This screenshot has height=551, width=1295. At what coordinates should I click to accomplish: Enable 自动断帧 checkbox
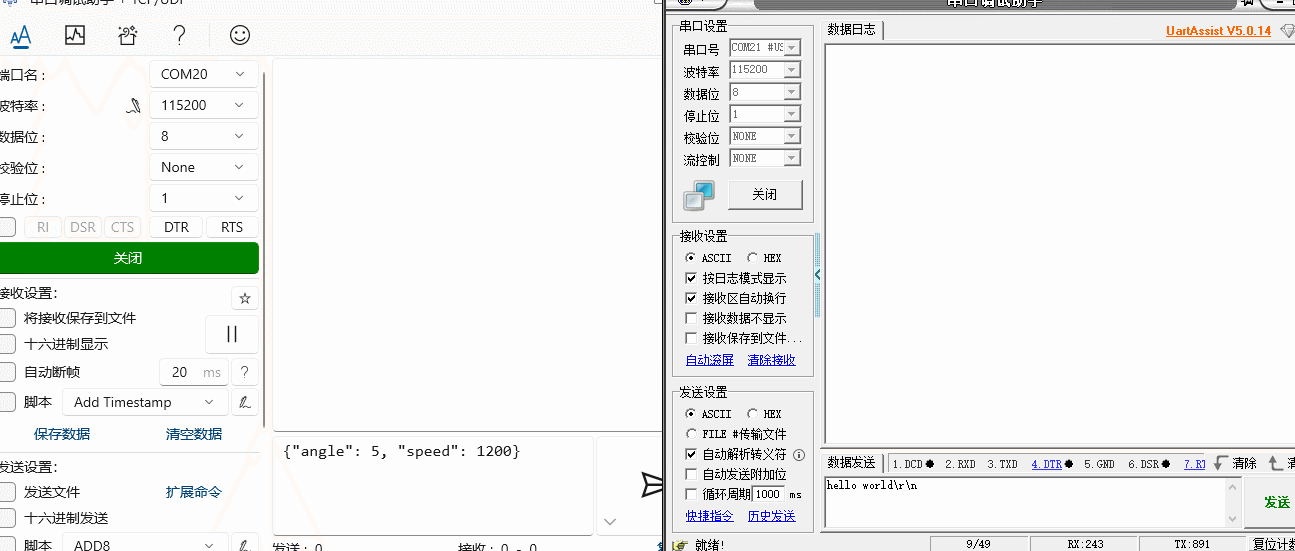pos(7,372)
